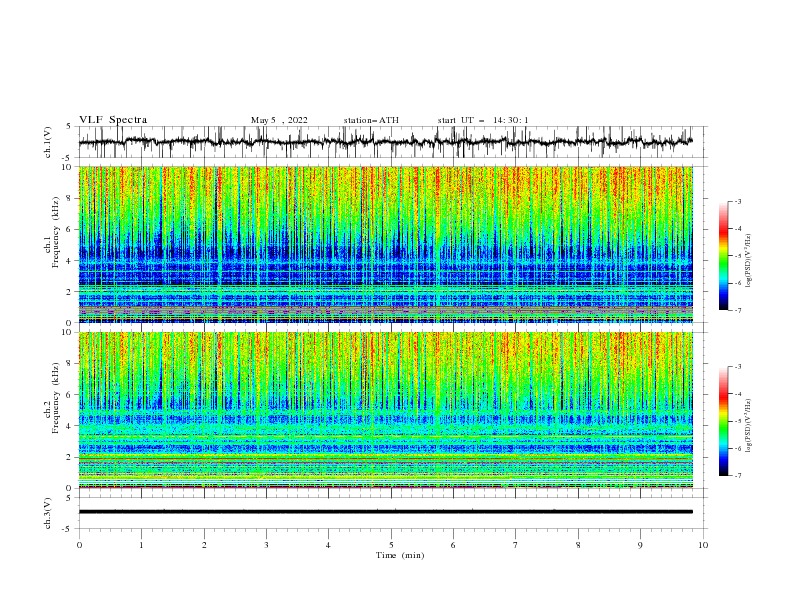Click the ch.1 PSD color bar
792x612 pixels.
click(723, 256)
